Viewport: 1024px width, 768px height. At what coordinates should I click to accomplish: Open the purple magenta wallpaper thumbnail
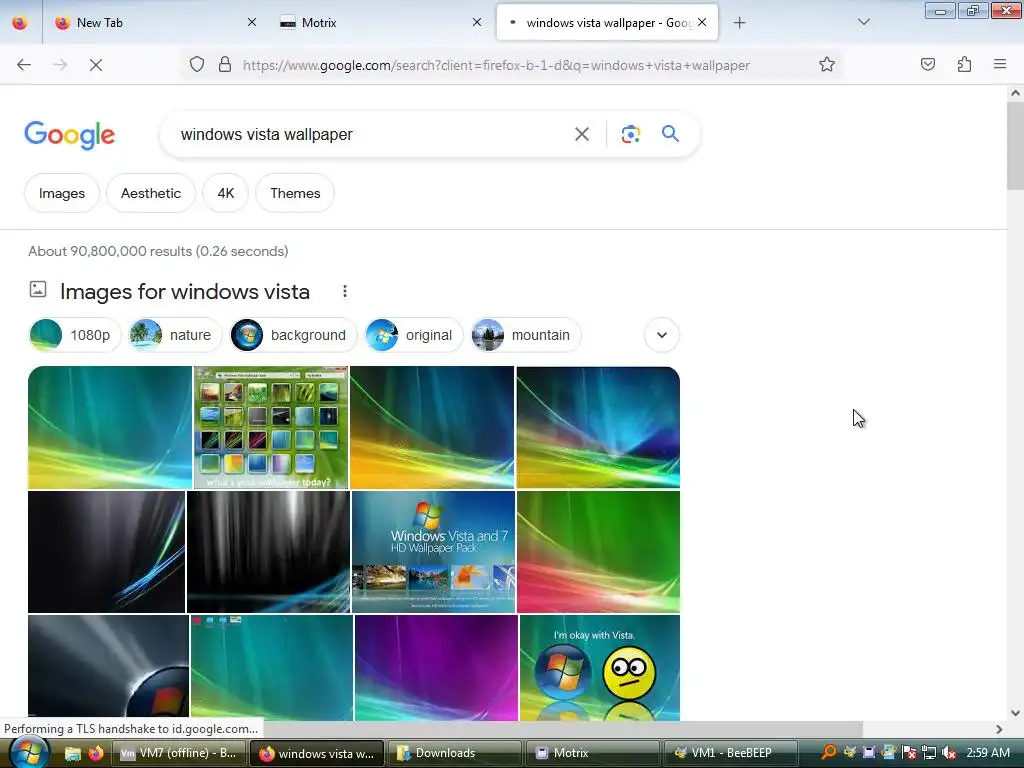pos(436,667)
